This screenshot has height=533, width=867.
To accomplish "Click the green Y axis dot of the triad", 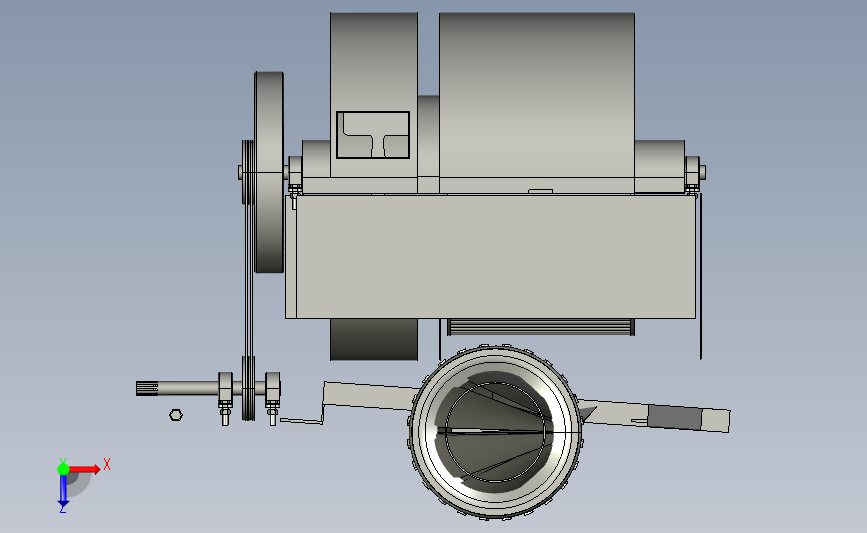I will point(63,469).
